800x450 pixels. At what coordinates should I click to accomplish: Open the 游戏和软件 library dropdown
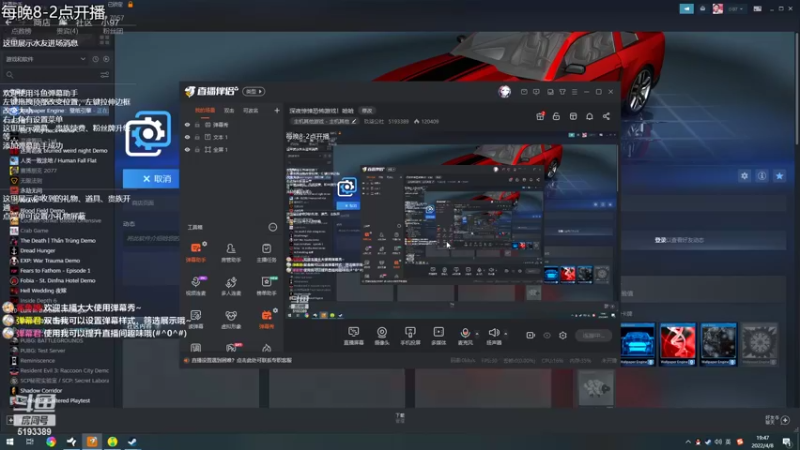coord(45,59)
